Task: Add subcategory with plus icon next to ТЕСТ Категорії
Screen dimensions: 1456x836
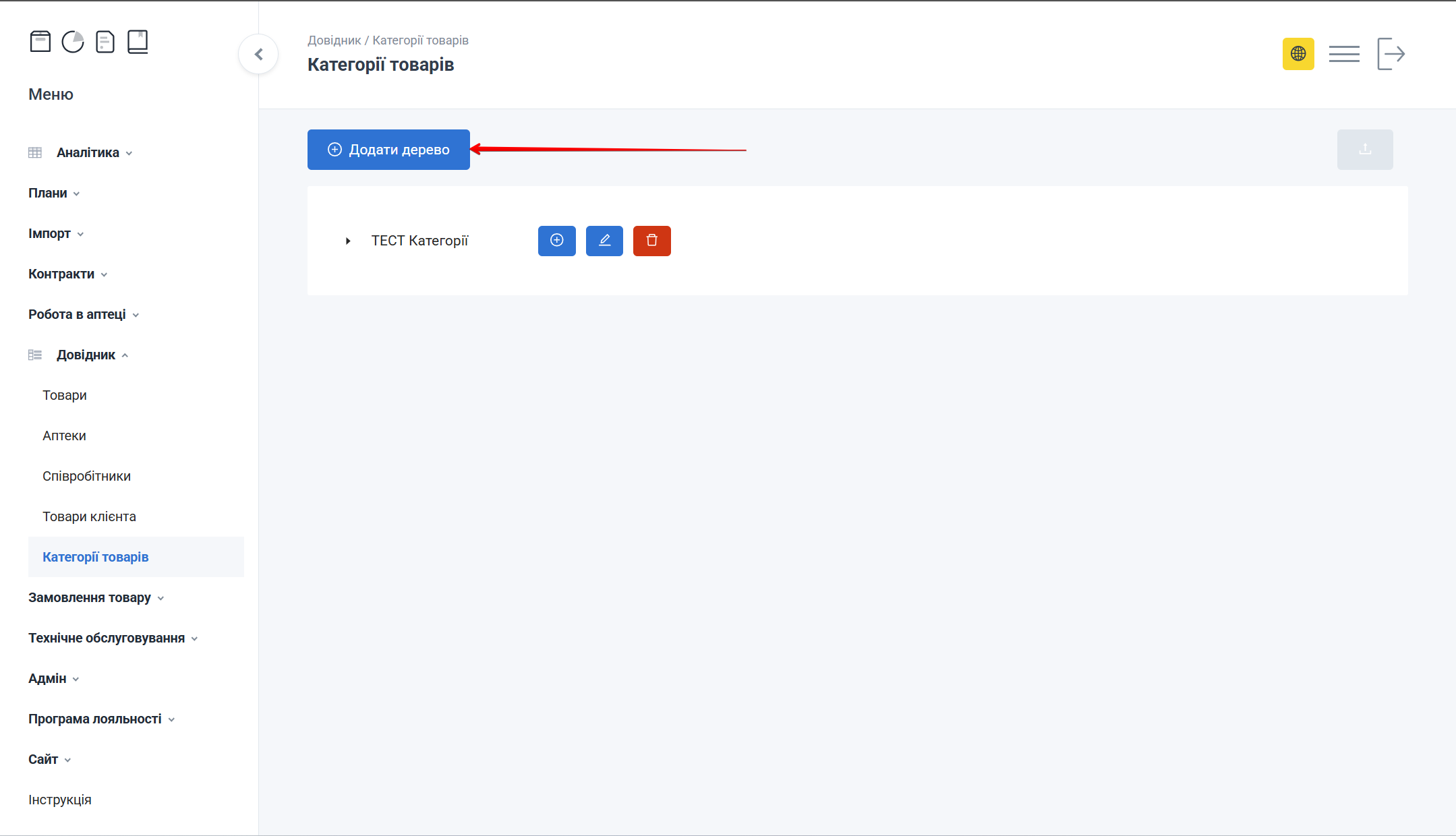Action: click(x=557, y=241)
